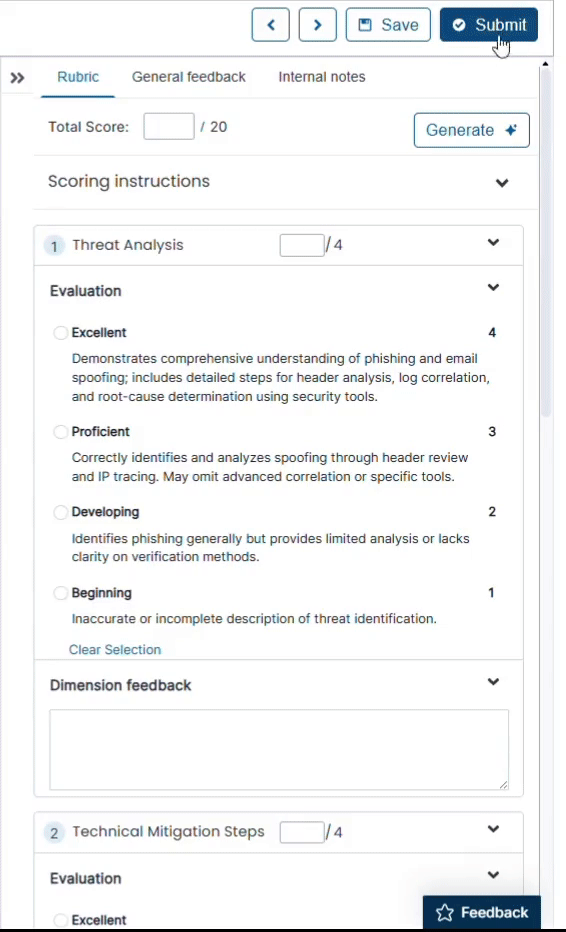Collapse the side panel using double-chevron icon
566x932 pixels.
(17, 77)
